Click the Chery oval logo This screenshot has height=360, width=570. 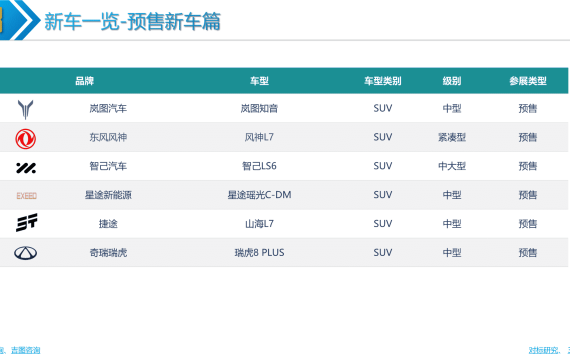pos(25,253)
